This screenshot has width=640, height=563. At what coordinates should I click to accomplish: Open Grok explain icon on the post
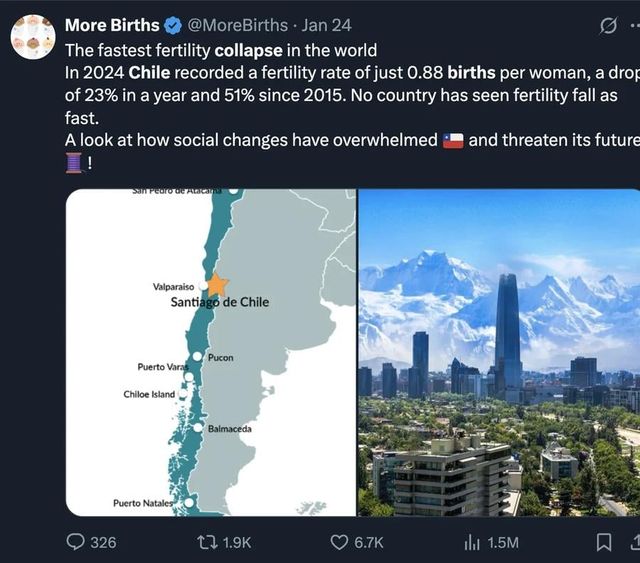pyautogui.click(x=607, y=26)
